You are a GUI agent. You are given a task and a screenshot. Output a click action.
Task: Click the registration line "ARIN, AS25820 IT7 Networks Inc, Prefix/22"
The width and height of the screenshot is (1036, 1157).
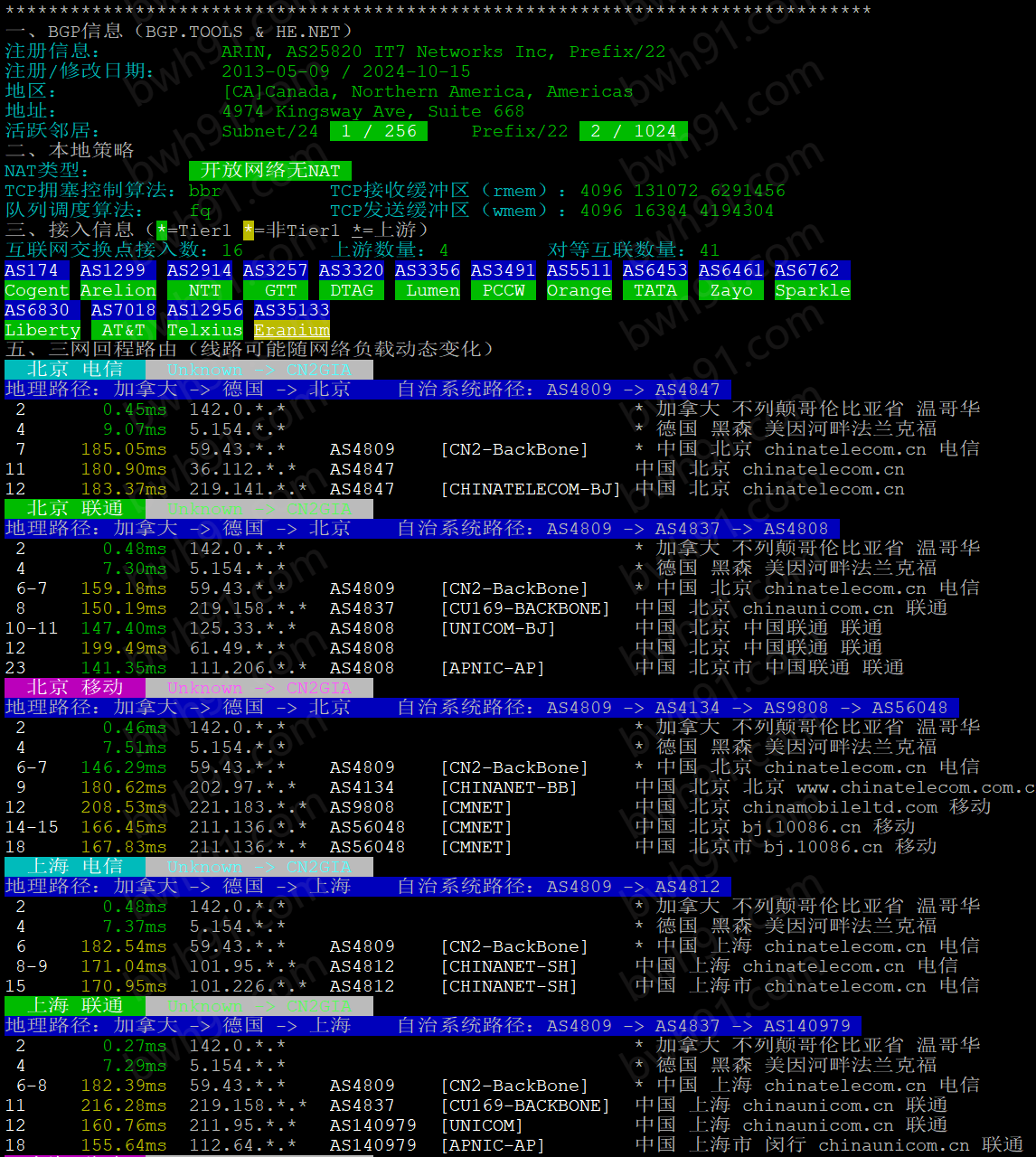pyautogui.click(x=444, y=52)
